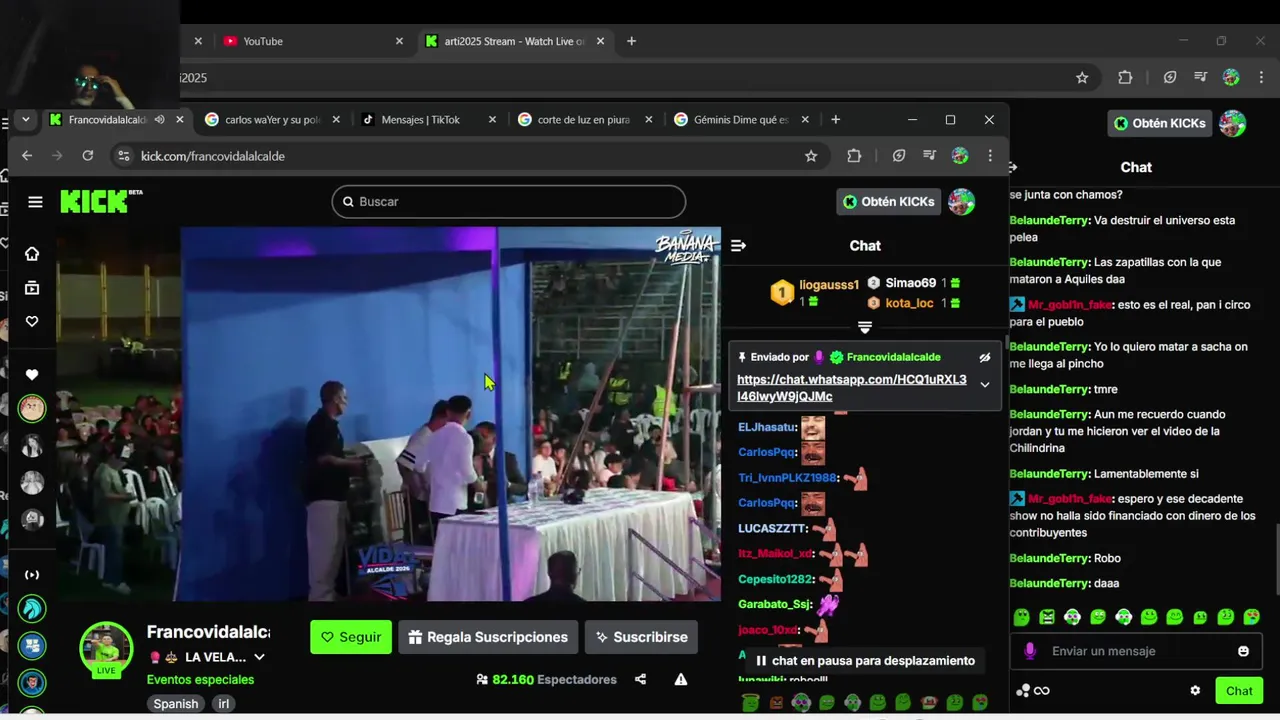Click the mic identity icon in chat input
Viewport: 1280px width, 720px height.
1030,651
